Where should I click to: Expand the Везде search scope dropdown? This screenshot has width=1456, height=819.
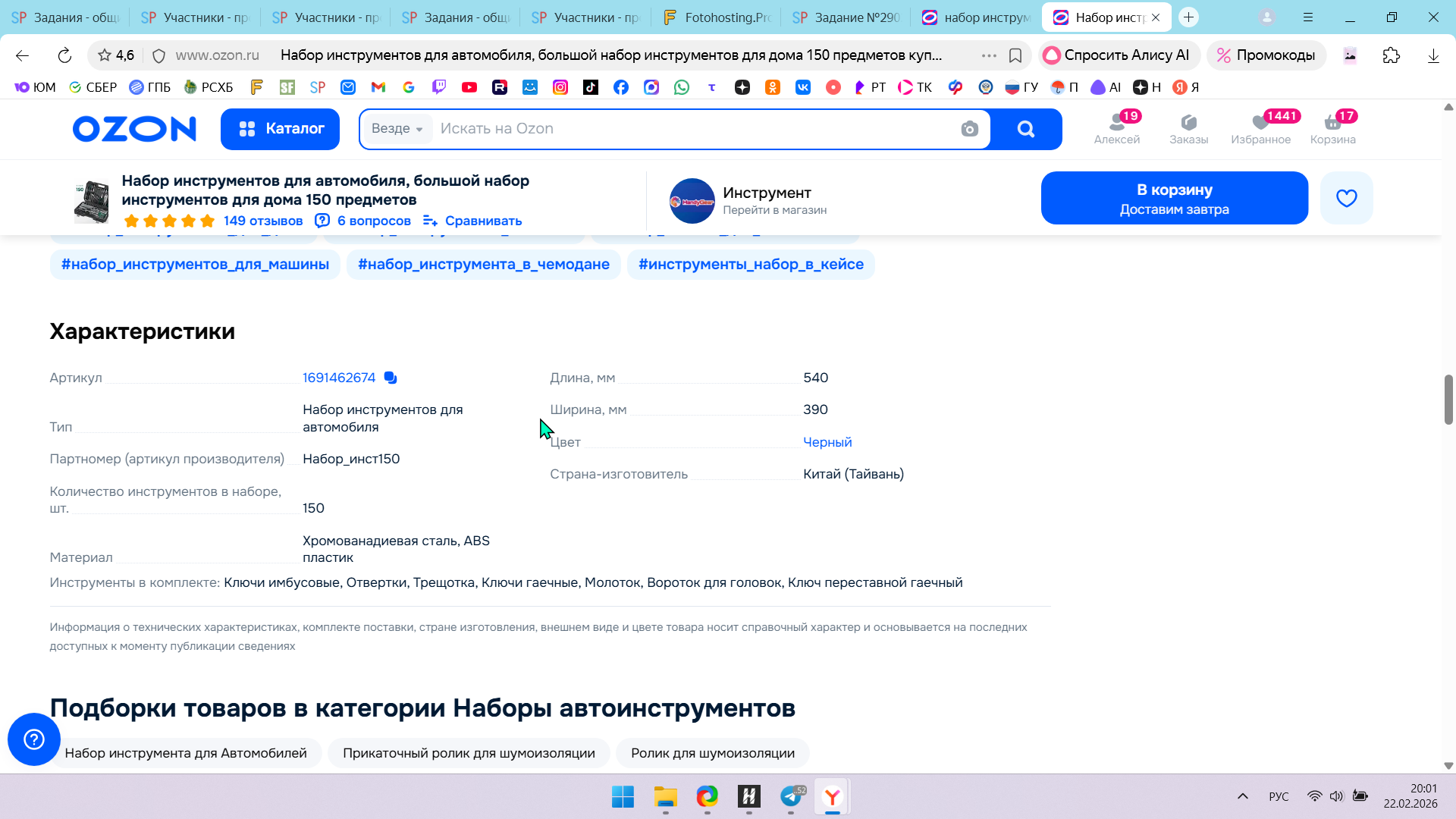point(397,129)
